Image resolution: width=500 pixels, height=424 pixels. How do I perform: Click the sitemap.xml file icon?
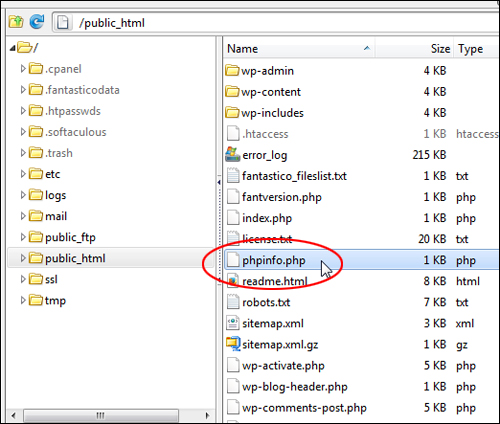click(233, 323)
